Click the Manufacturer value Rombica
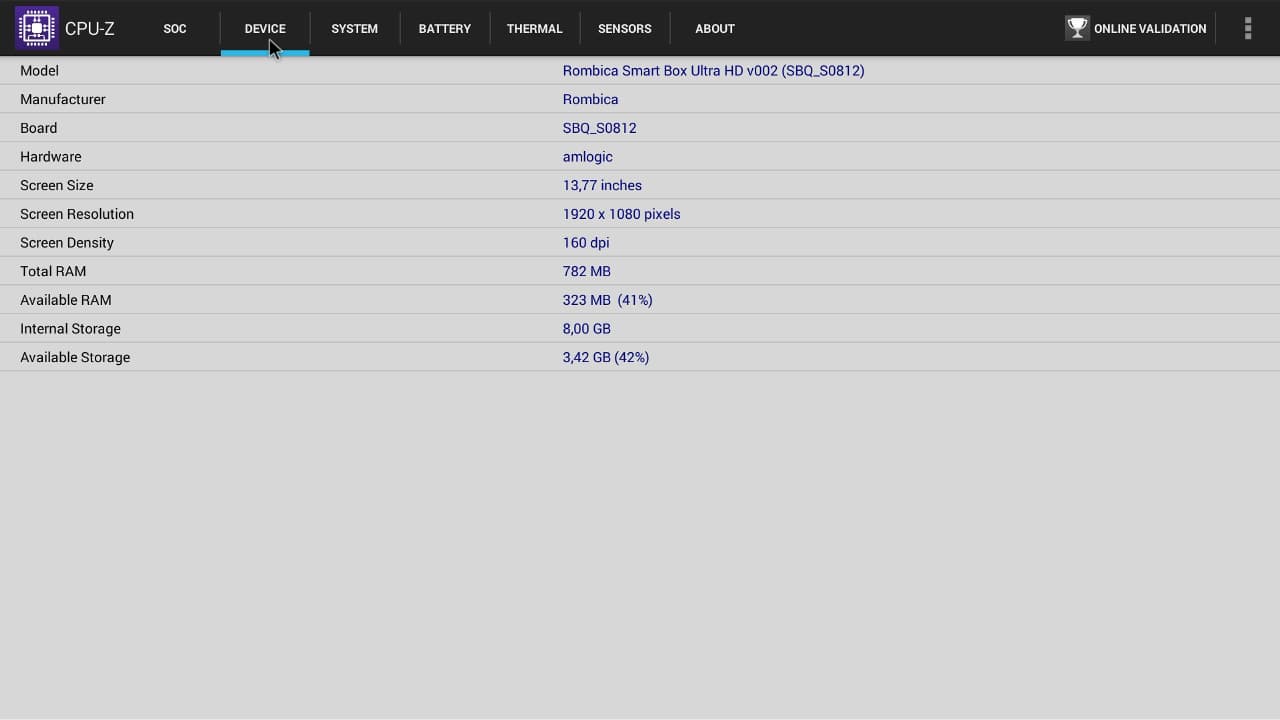The image size is (1280, 720). (x=590, y=99)
